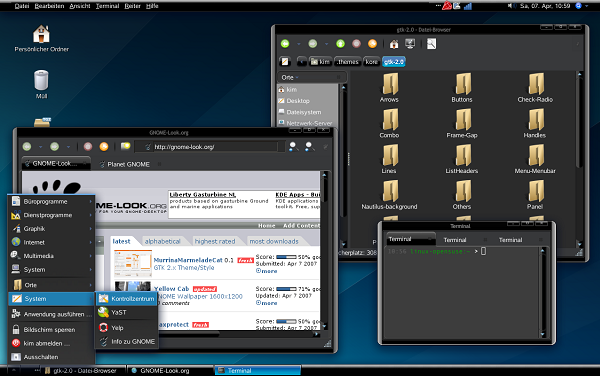The image size is (600, 376).
Task: Expand the Büroprogramme submenu
Action: [51, 202]
